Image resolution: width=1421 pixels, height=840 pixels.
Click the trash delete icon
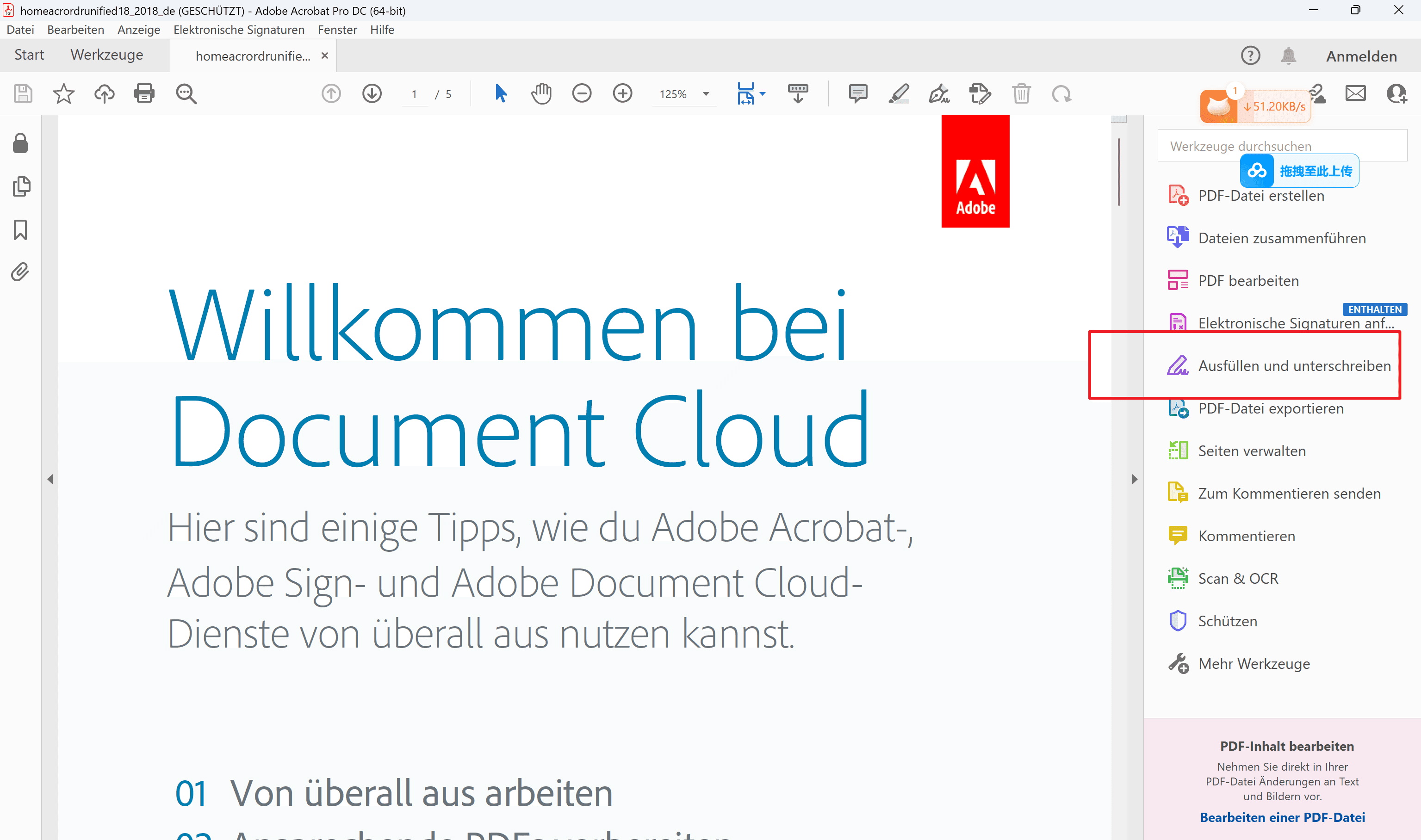1021,93
